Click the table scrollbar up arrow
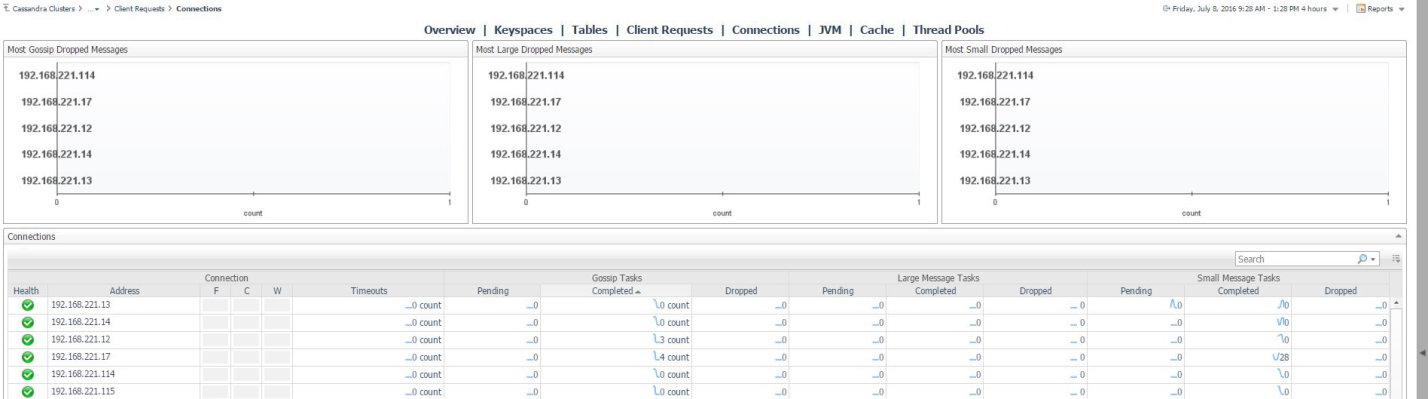 pos(1395,303)
